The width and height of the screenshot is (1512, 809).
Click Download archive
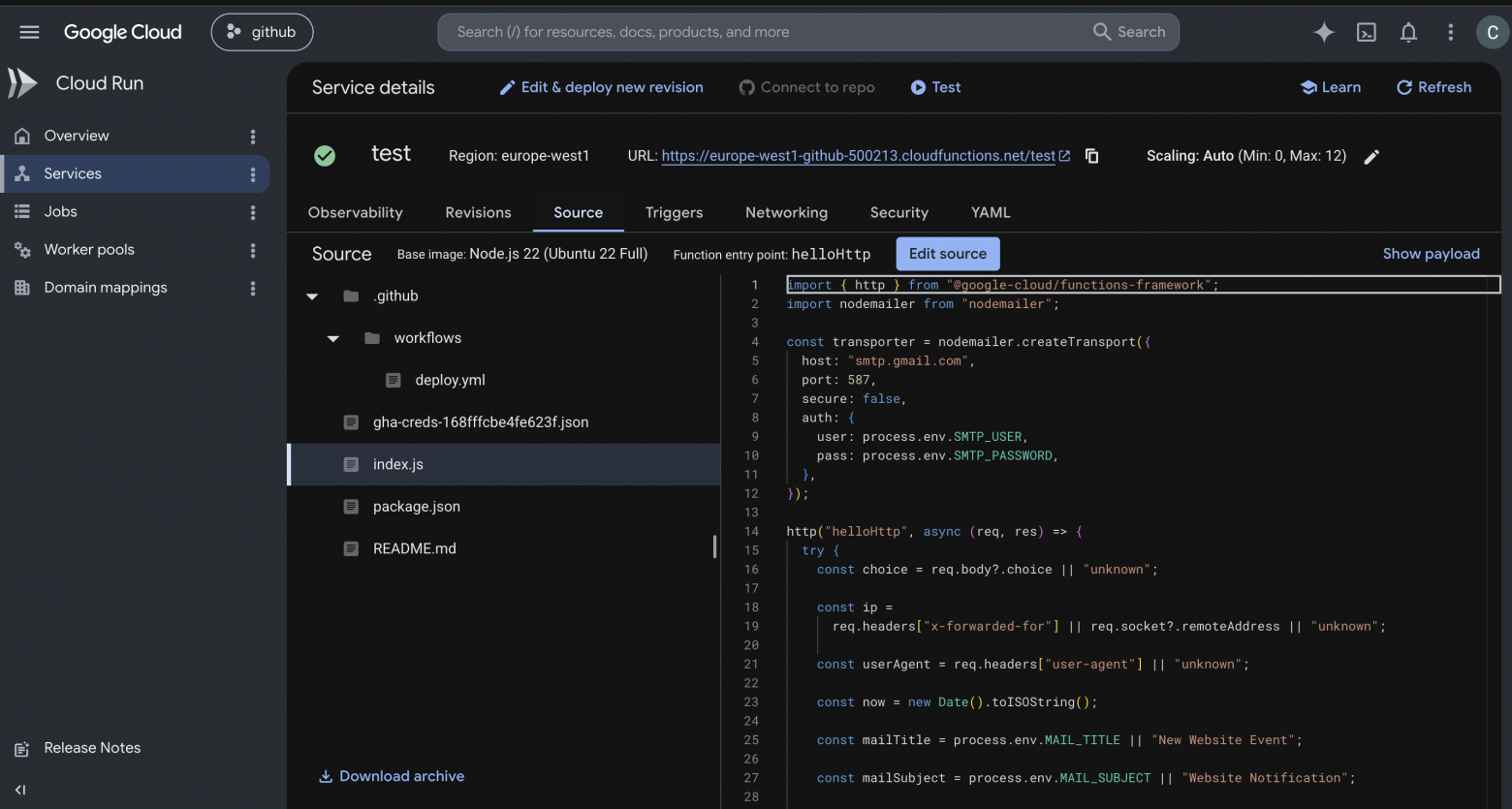tap(392, 776)
